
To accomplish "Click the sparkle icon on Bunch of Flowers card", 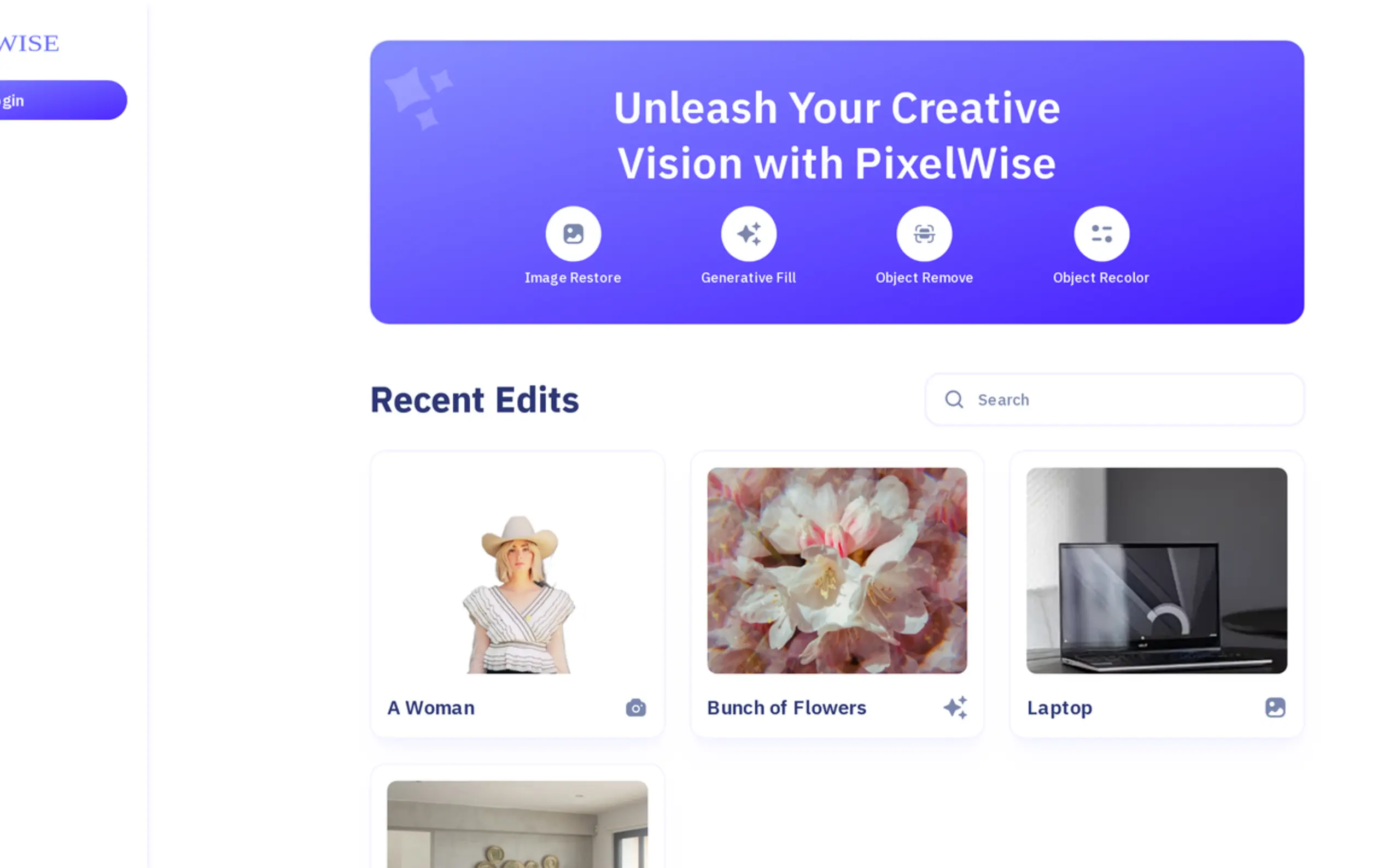I will [x=955, y=707].
